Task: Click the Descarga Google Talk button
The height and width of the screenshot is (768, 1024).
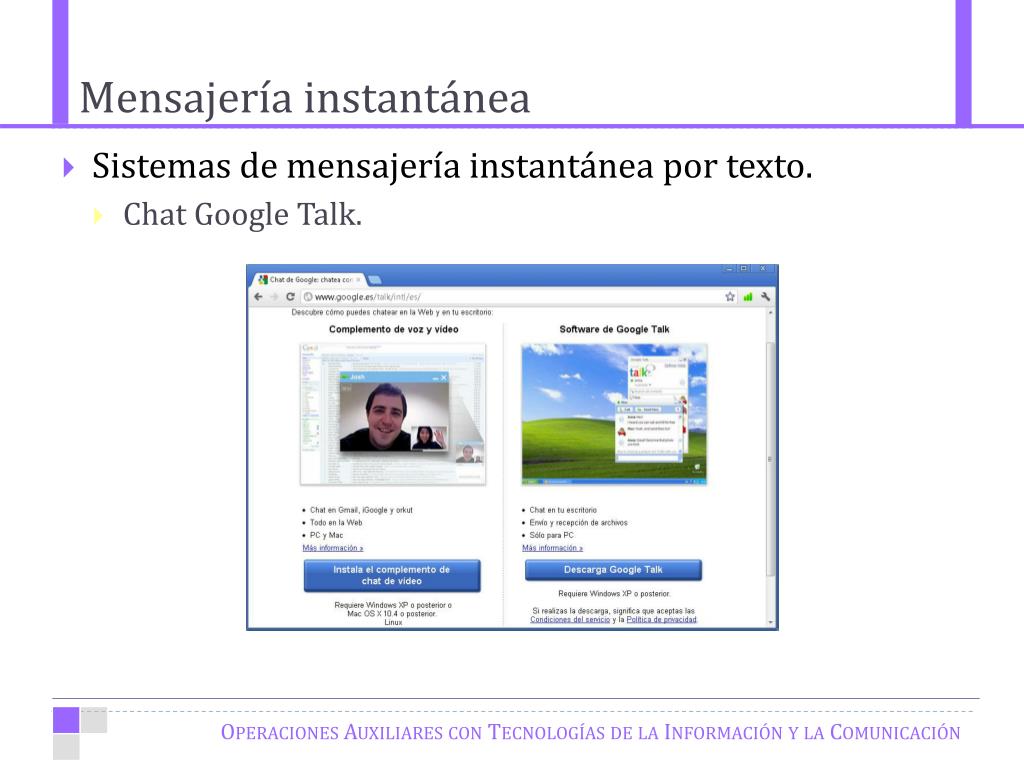Action: coord(613,570)
